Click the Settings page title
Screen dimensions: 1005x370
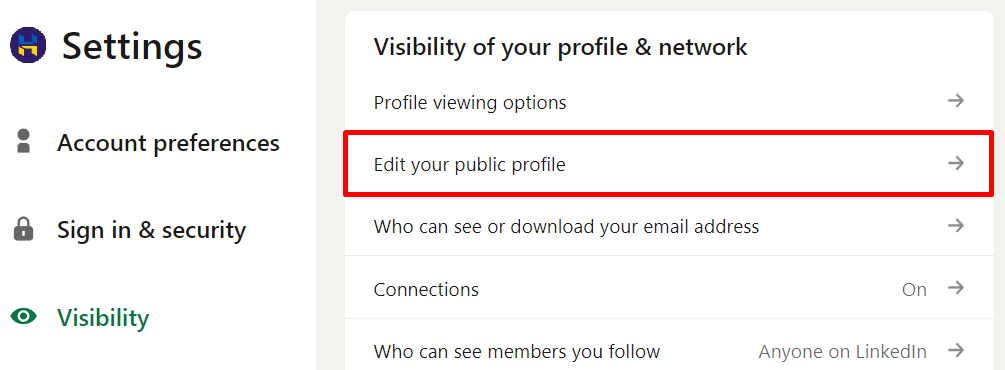[x=132, y=46]
